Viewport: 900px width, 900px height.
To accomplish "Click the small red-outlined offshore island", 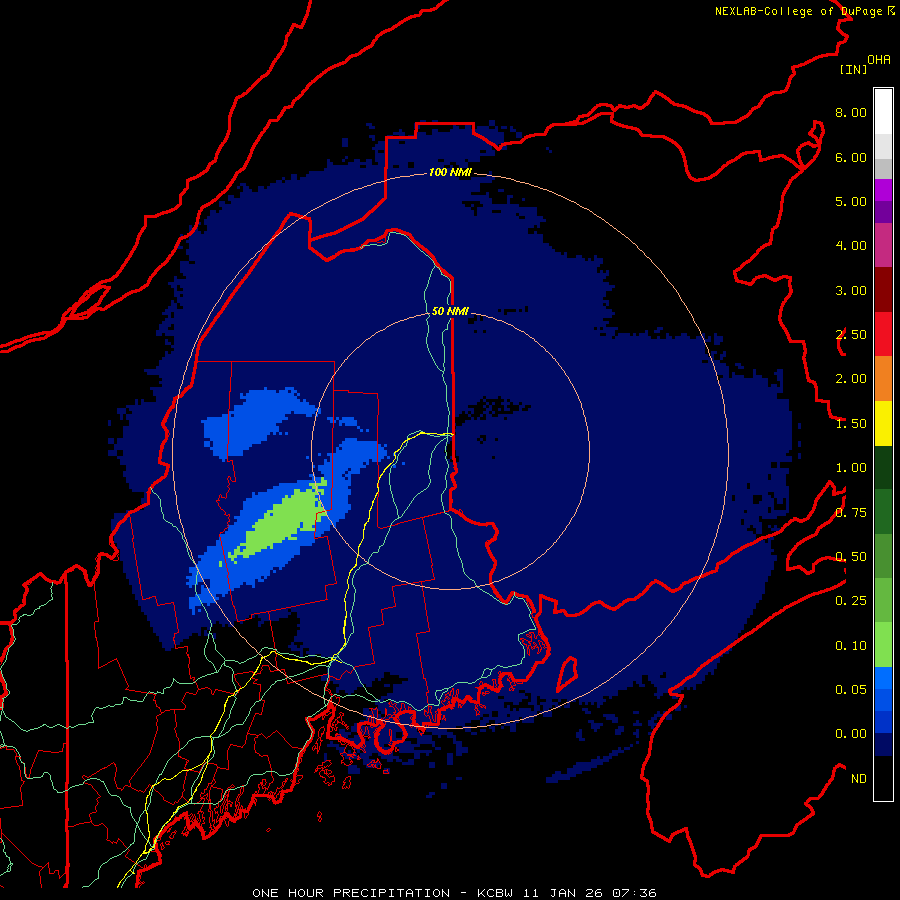I will point(567,674).
